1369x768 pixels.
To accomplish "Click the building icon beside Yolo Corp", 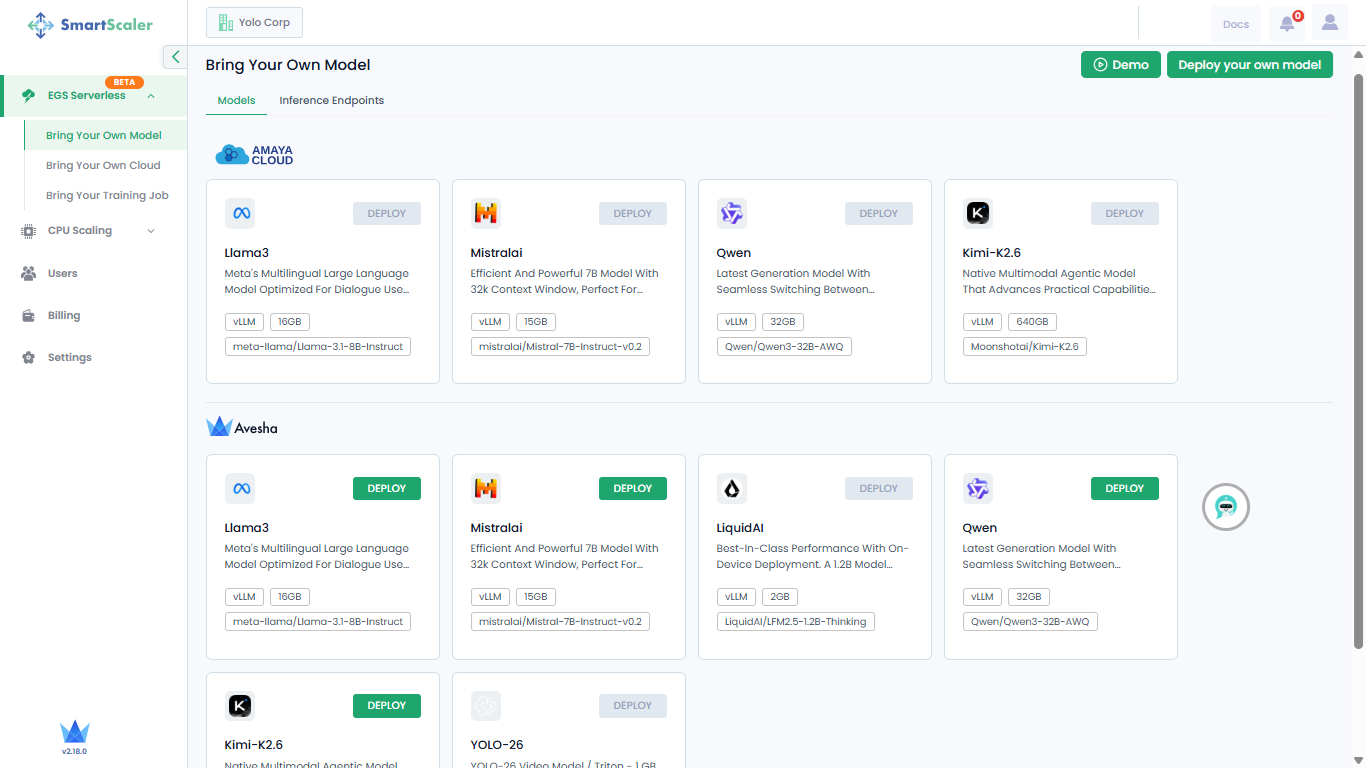I will tap(225, 22).
